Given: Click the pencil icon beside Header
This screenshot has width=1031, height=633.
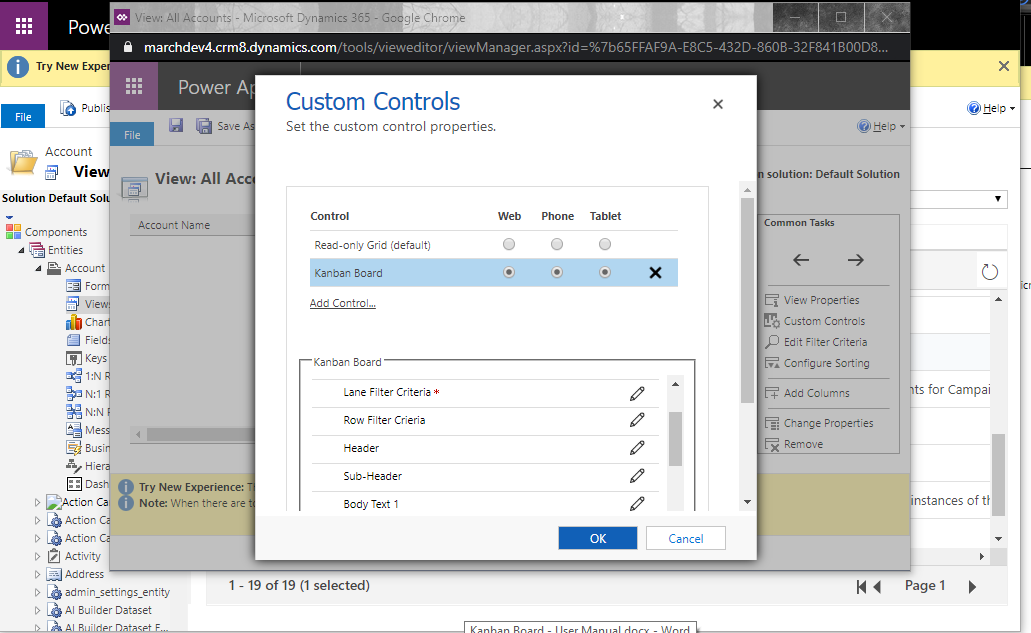Looking at the screenshot, I should pos(637,449).
